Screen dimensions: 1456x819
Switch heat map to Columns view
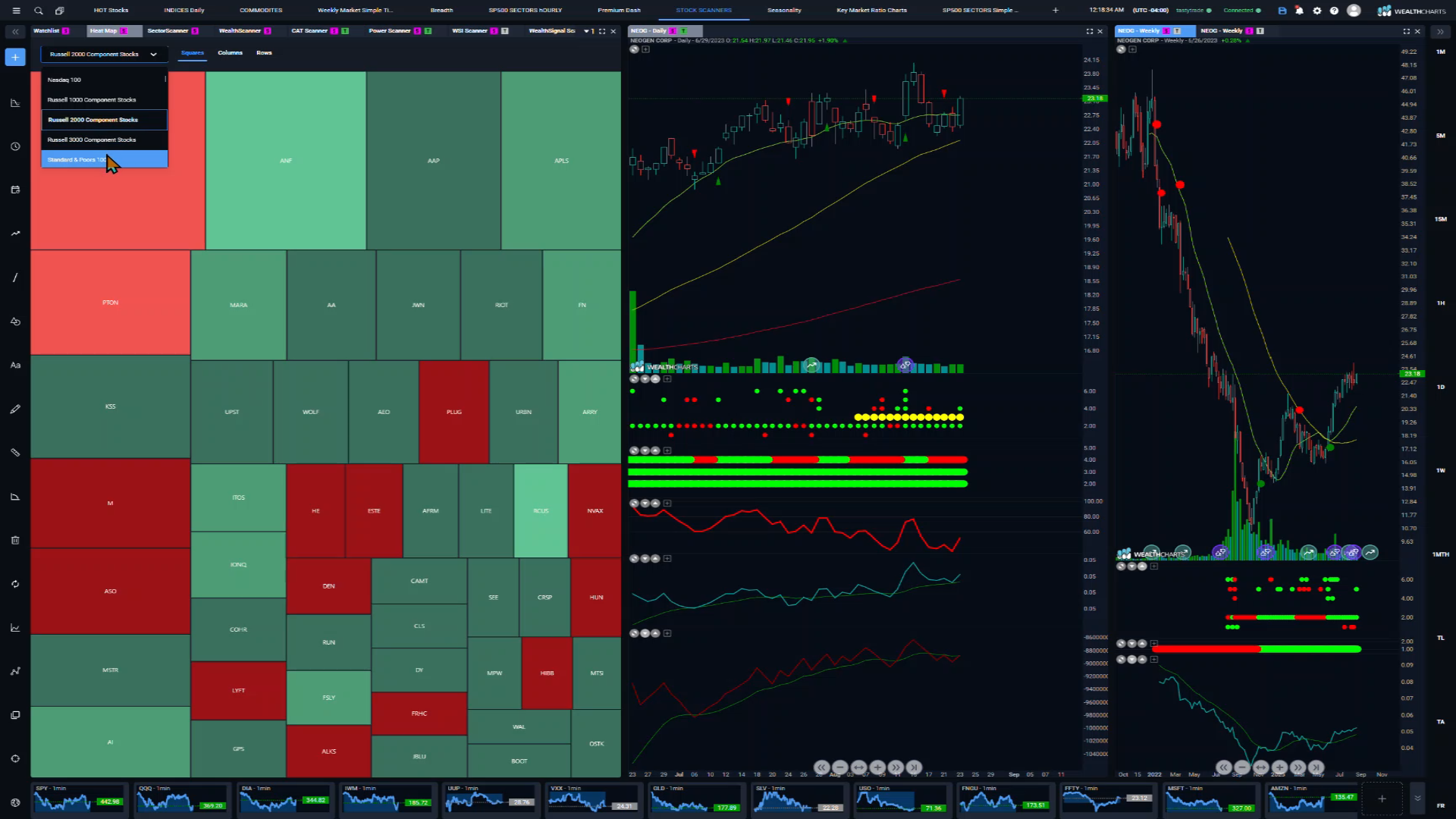[230, 53]
